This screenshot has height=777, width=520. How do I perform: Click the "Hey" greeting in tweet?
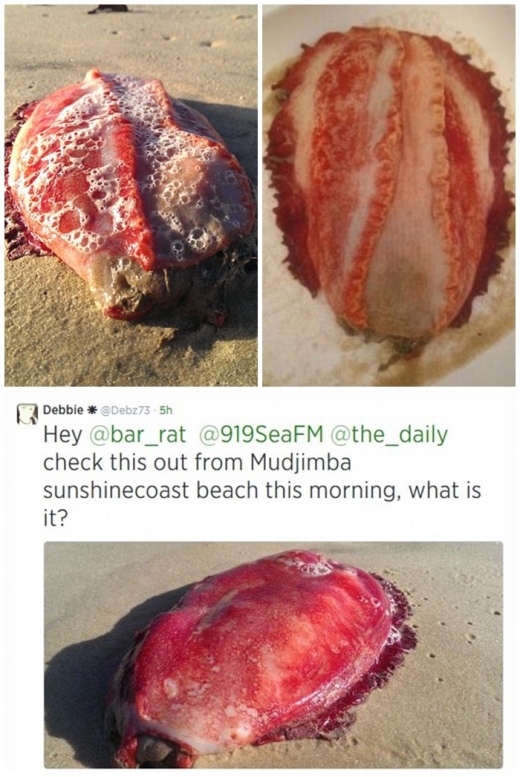coord(62,436)
